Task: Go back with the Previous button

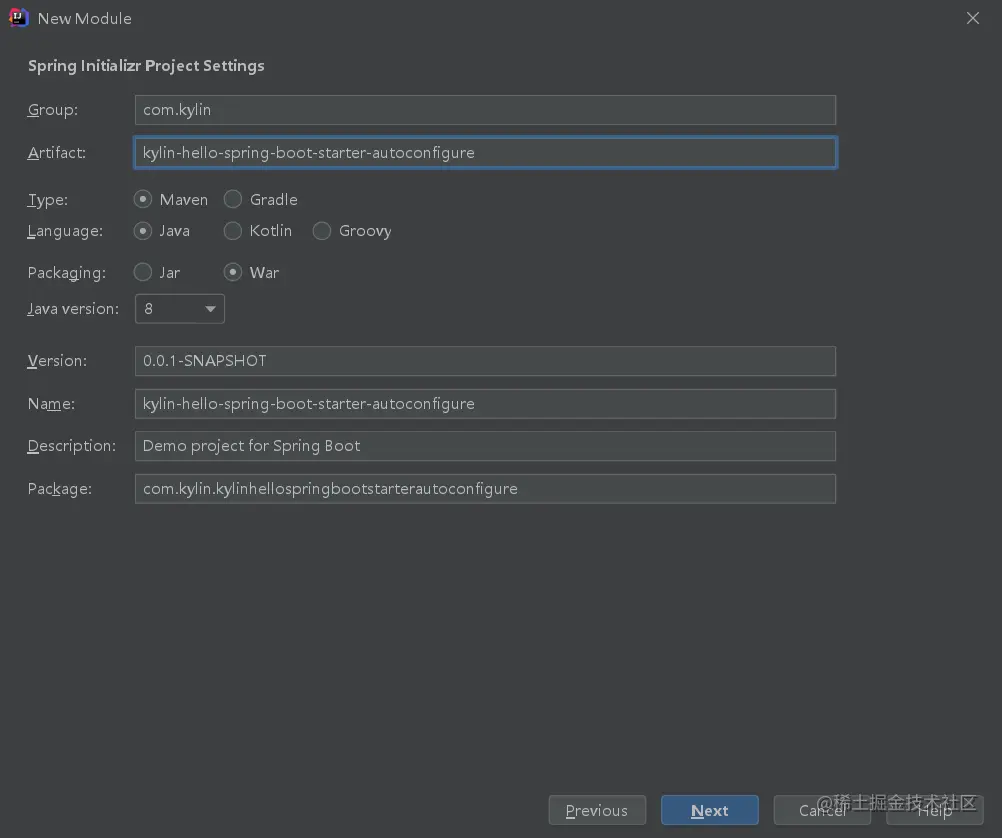Action: pyautogui.click(x=597, y=811)
